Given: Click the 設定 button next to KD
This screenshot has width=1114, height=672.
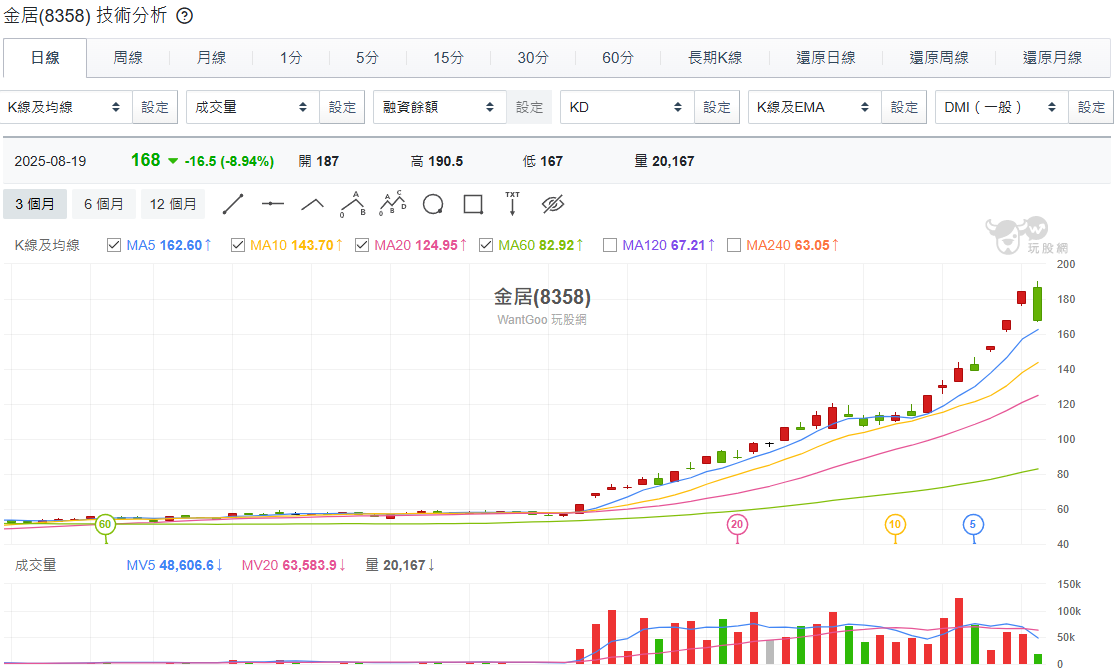Looking at the screenshot, I should click(x=717, y=106).
